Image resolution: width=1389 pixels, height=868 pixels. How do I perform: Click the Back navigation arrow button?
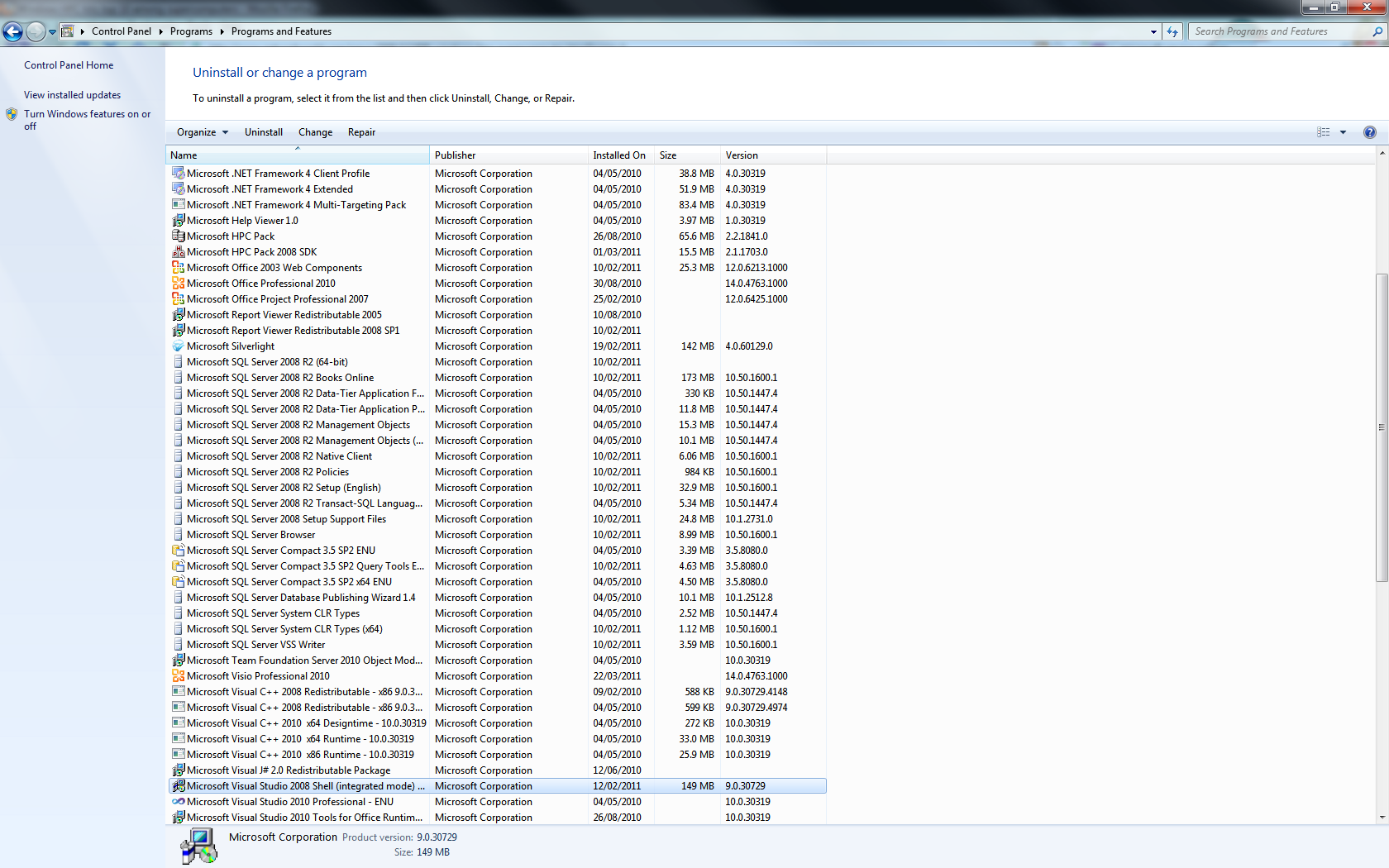13,31
